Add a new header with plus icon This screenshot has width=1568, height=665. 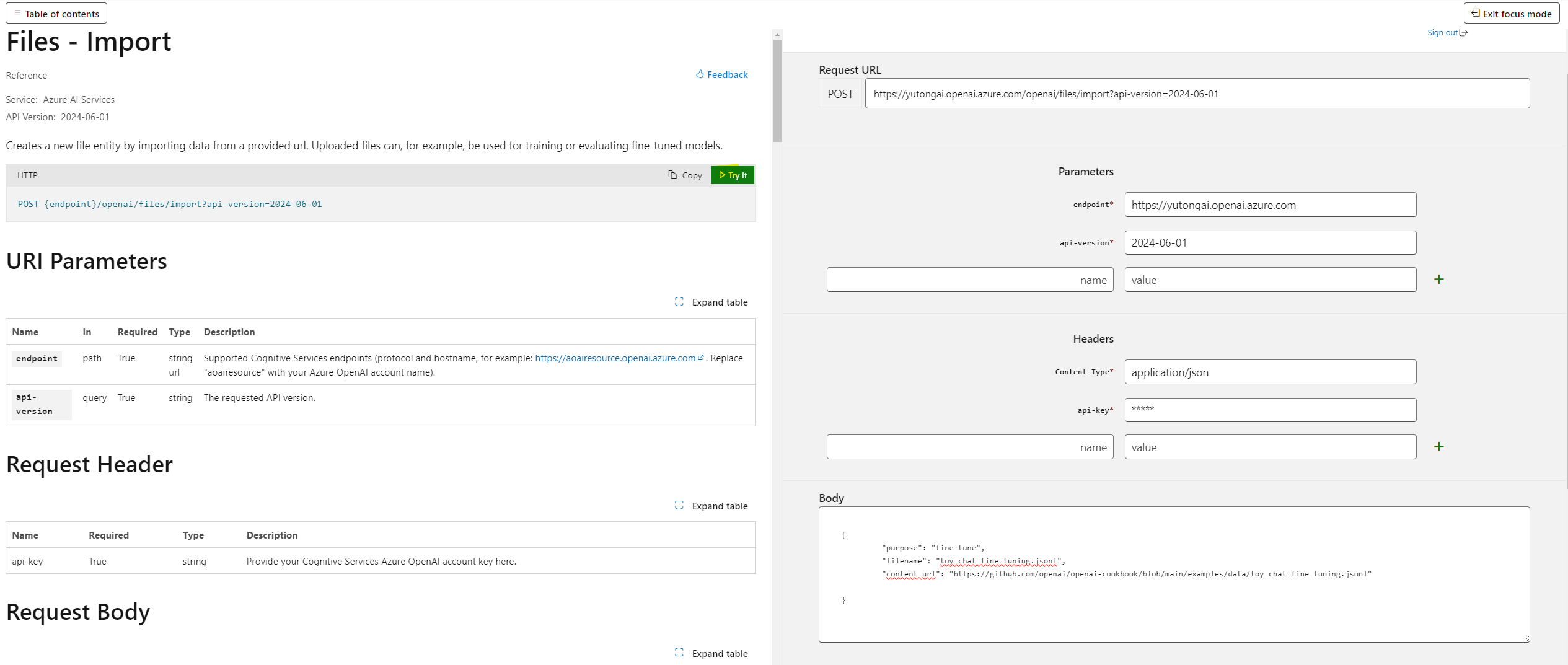pos(1439,447)
